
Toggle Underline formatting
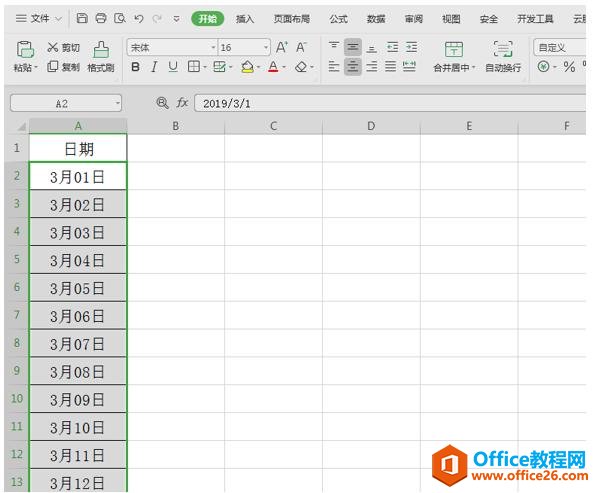pos(173,67)
